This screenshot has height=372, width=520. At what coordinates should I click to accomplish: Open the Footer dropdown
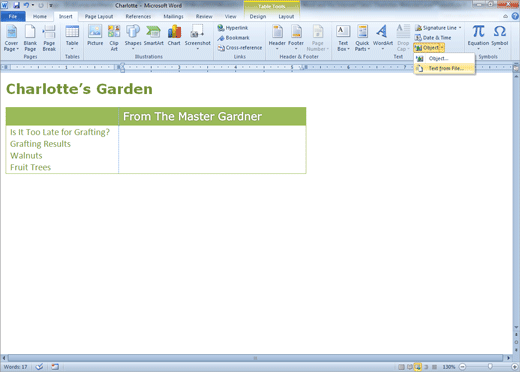(x=296, y=37)
